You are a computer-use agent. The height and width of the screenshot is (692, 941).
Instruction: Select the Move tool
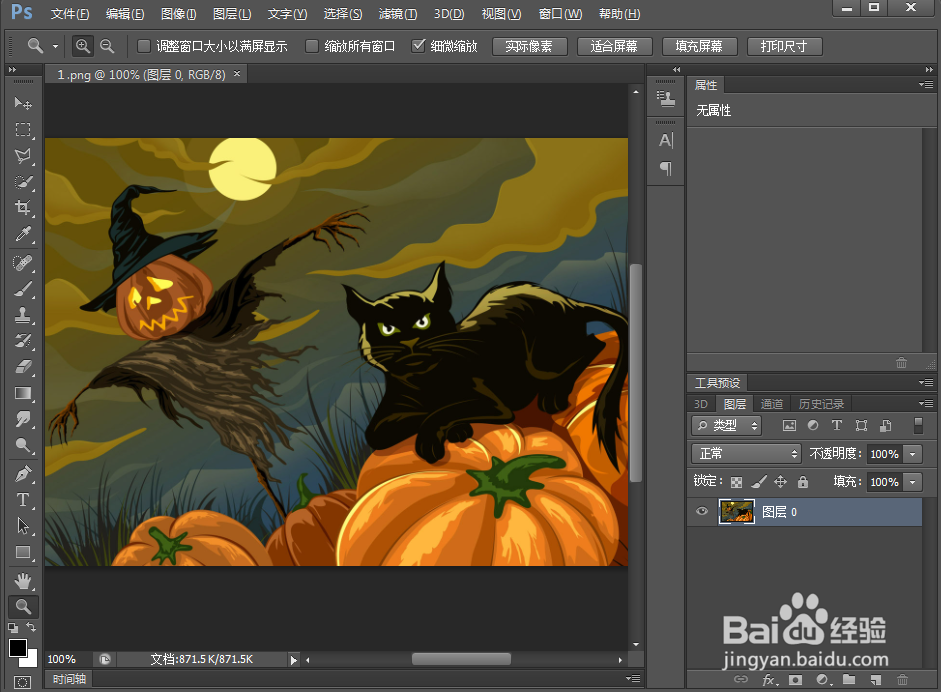[23, 103]
